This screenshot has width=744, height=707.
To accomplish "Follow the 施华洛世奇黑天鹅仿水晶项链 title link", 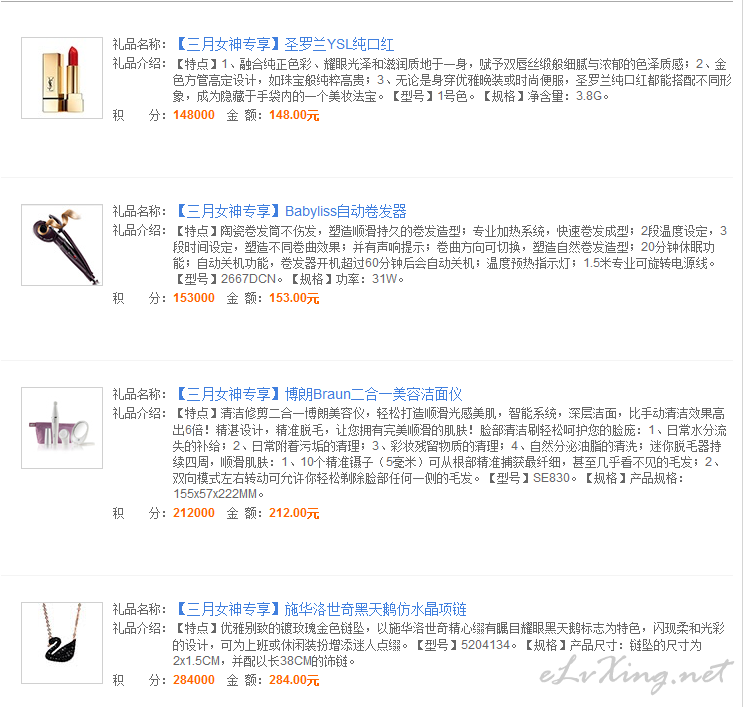I will pyautogui.click(x=321, y=609).
